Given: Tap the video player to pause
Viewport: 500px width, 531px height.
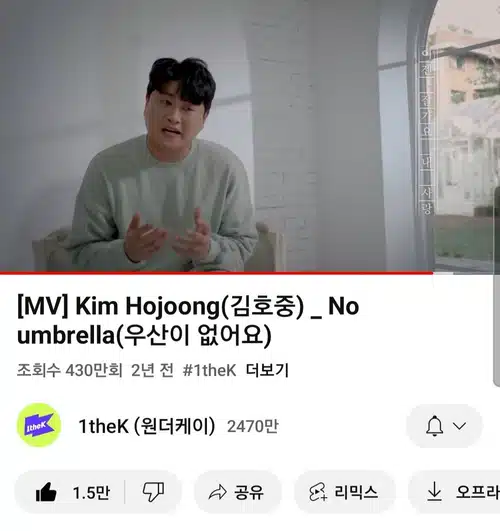Looking at the screenshot, I should (x=250, y=135).
